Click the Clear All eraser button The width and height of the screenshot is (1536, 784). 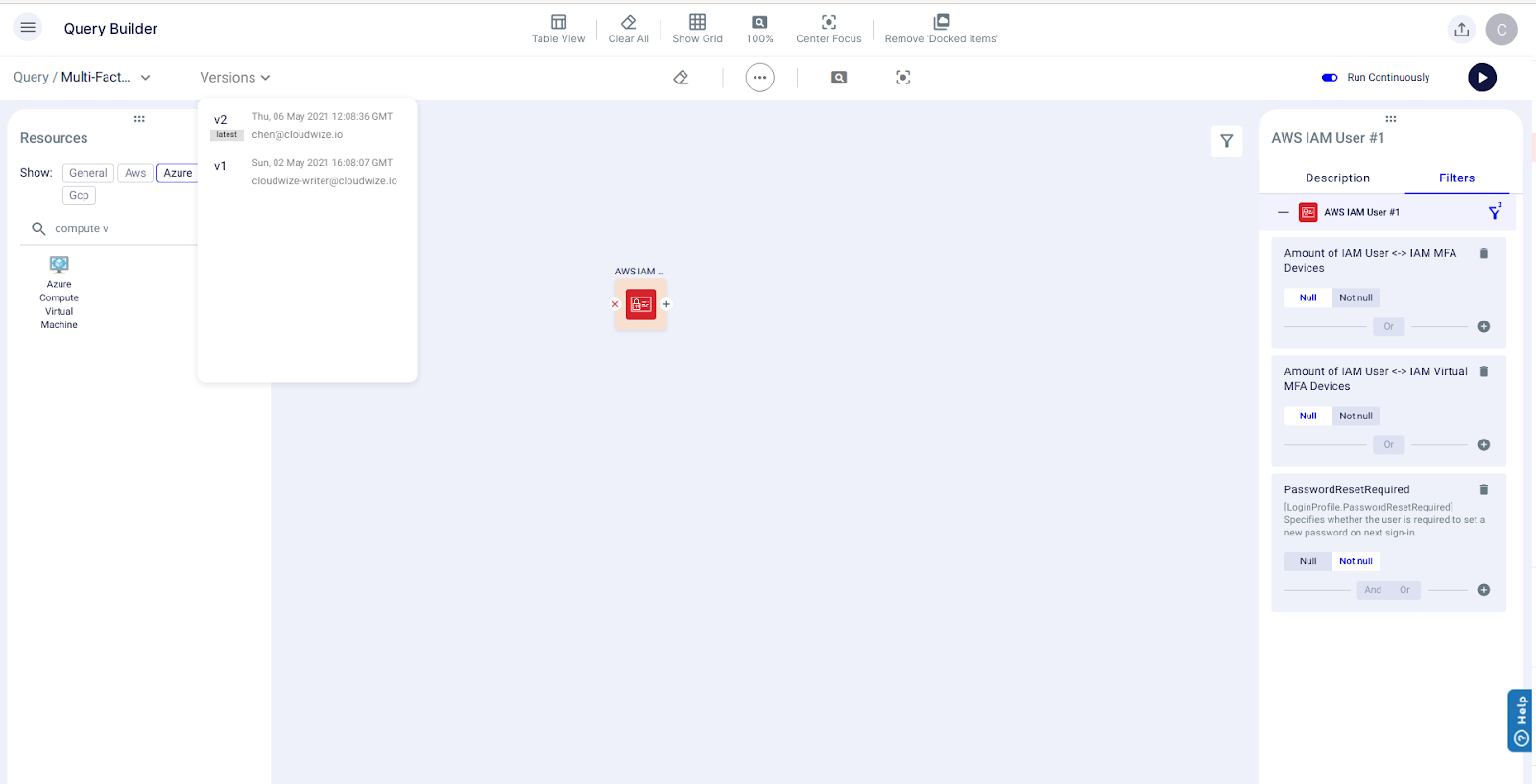pos(628,29)
